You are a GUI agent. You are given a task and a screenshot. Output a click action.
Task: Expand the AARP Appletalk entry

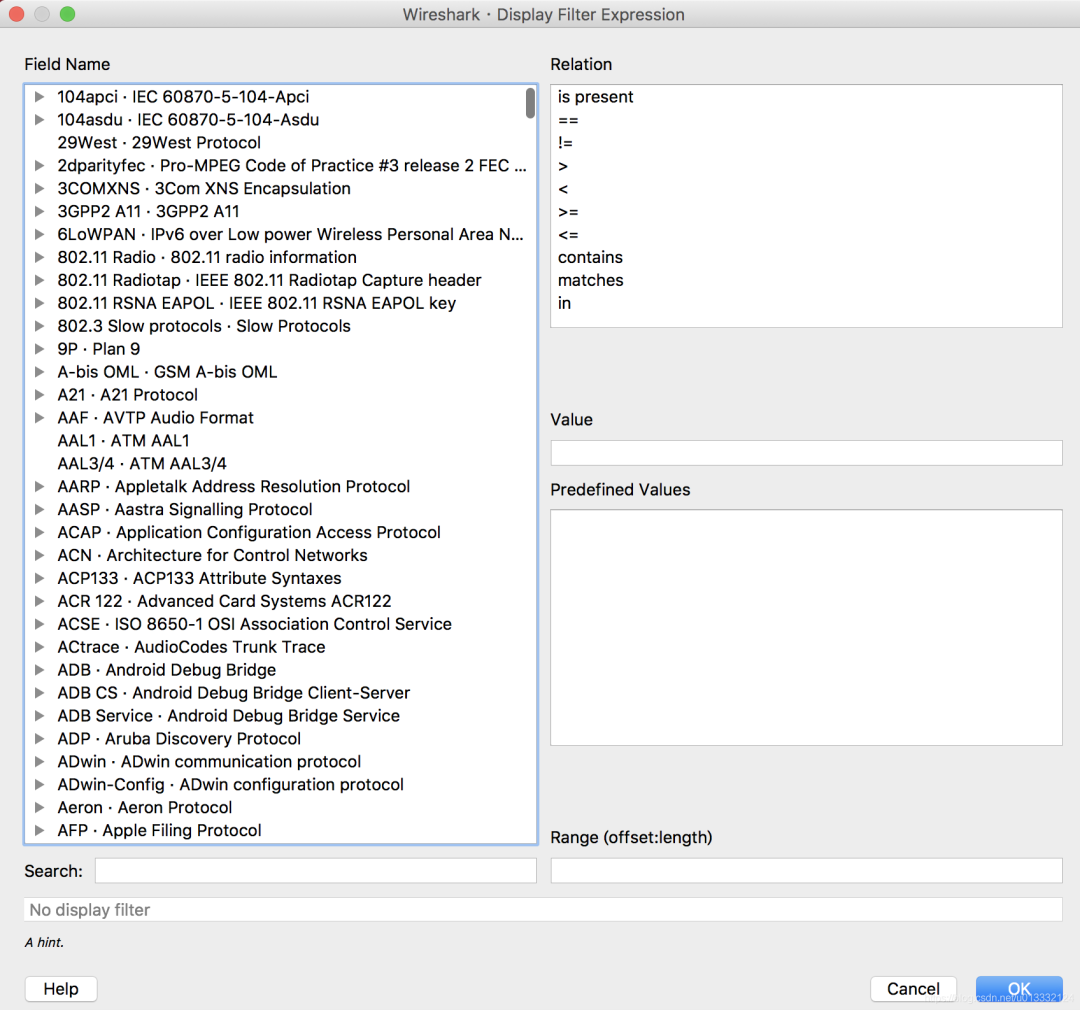[39, 486]
